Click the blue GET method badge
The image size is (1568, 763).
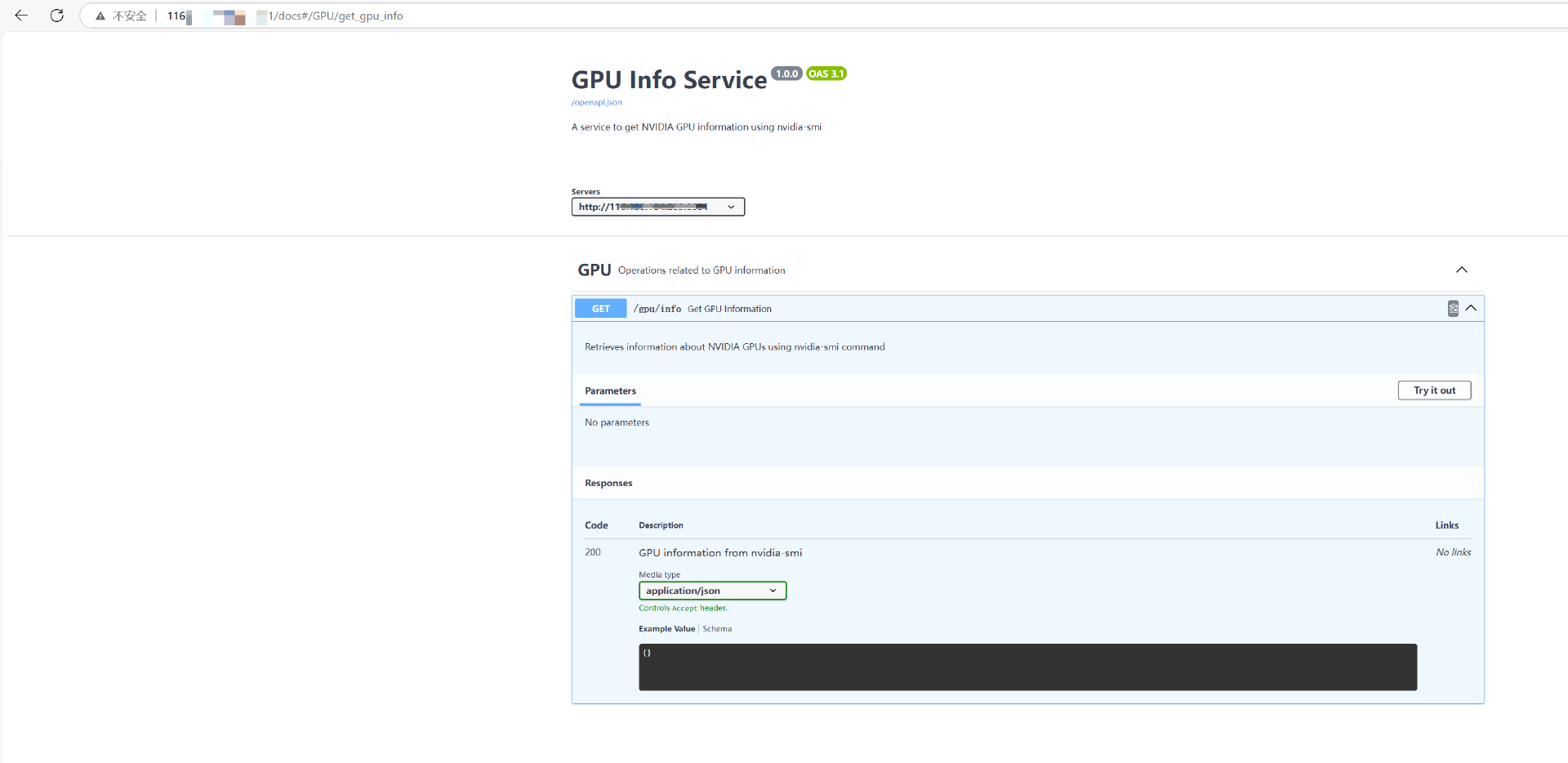(600, 309)
